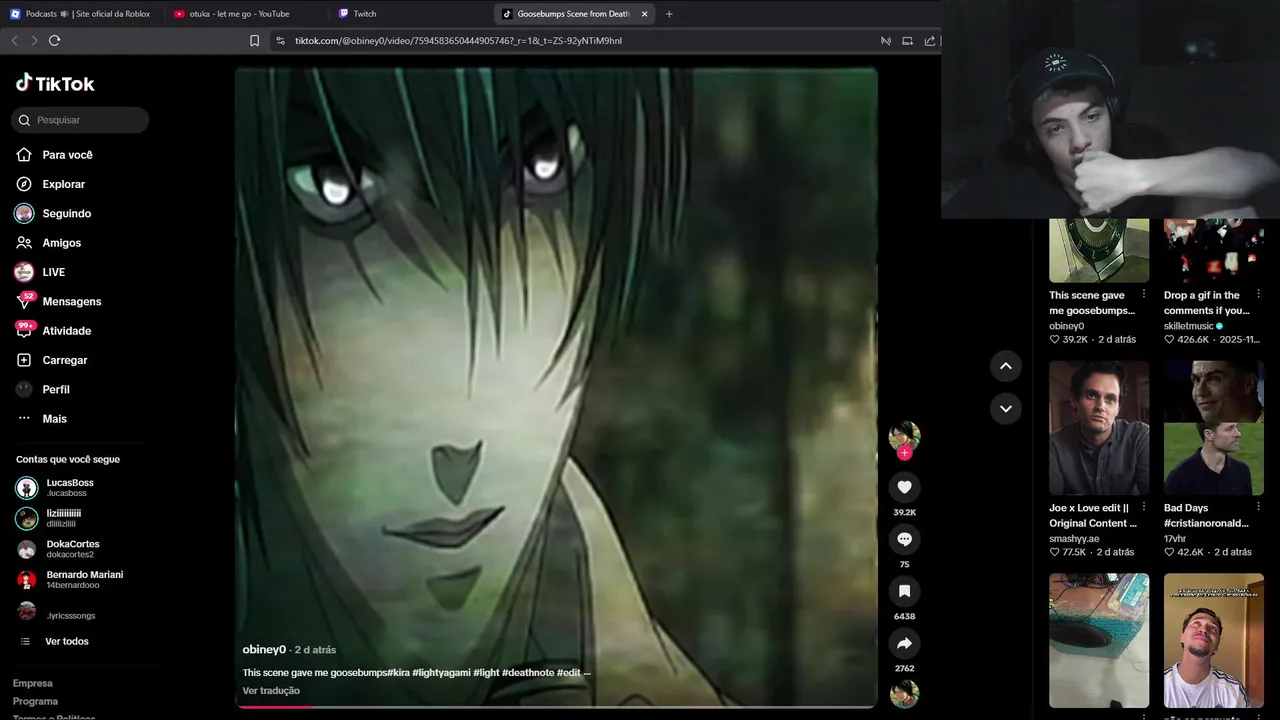Open skilletmusic creator name

click(1188, 326)
